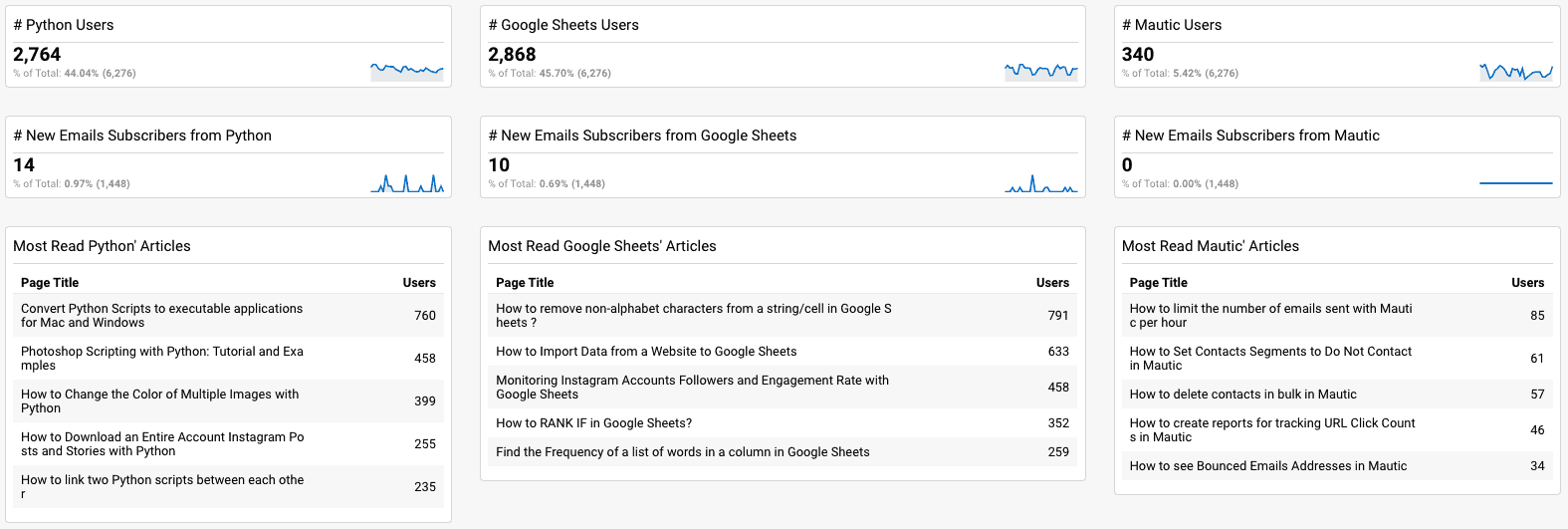Select 'Download an Entire Account Instagram Posts' row
This screenshot has width=1568, height=529.
point(228,444)
